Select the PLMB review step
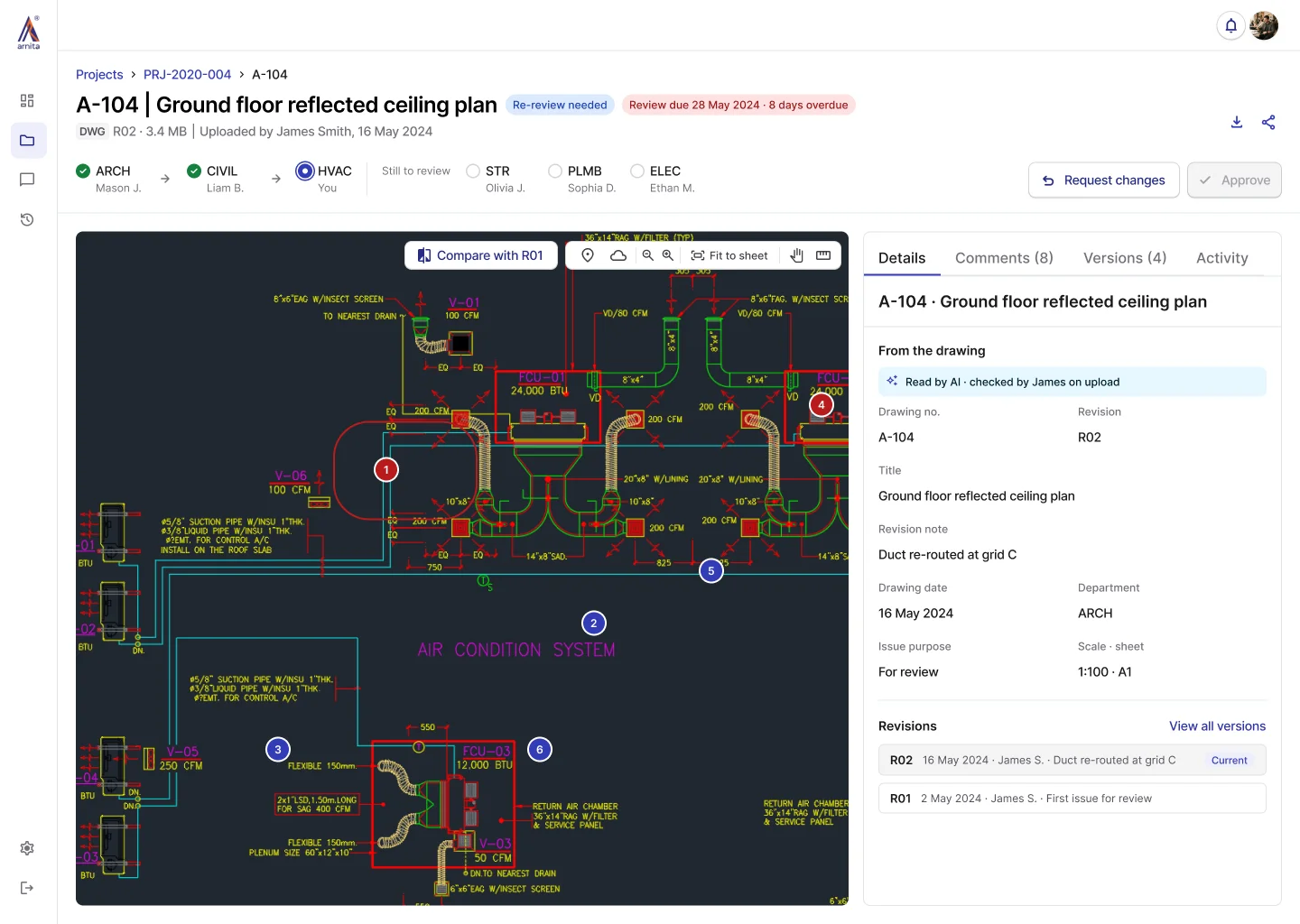The height and width of the screenshot is (924, 1300). 582,179
